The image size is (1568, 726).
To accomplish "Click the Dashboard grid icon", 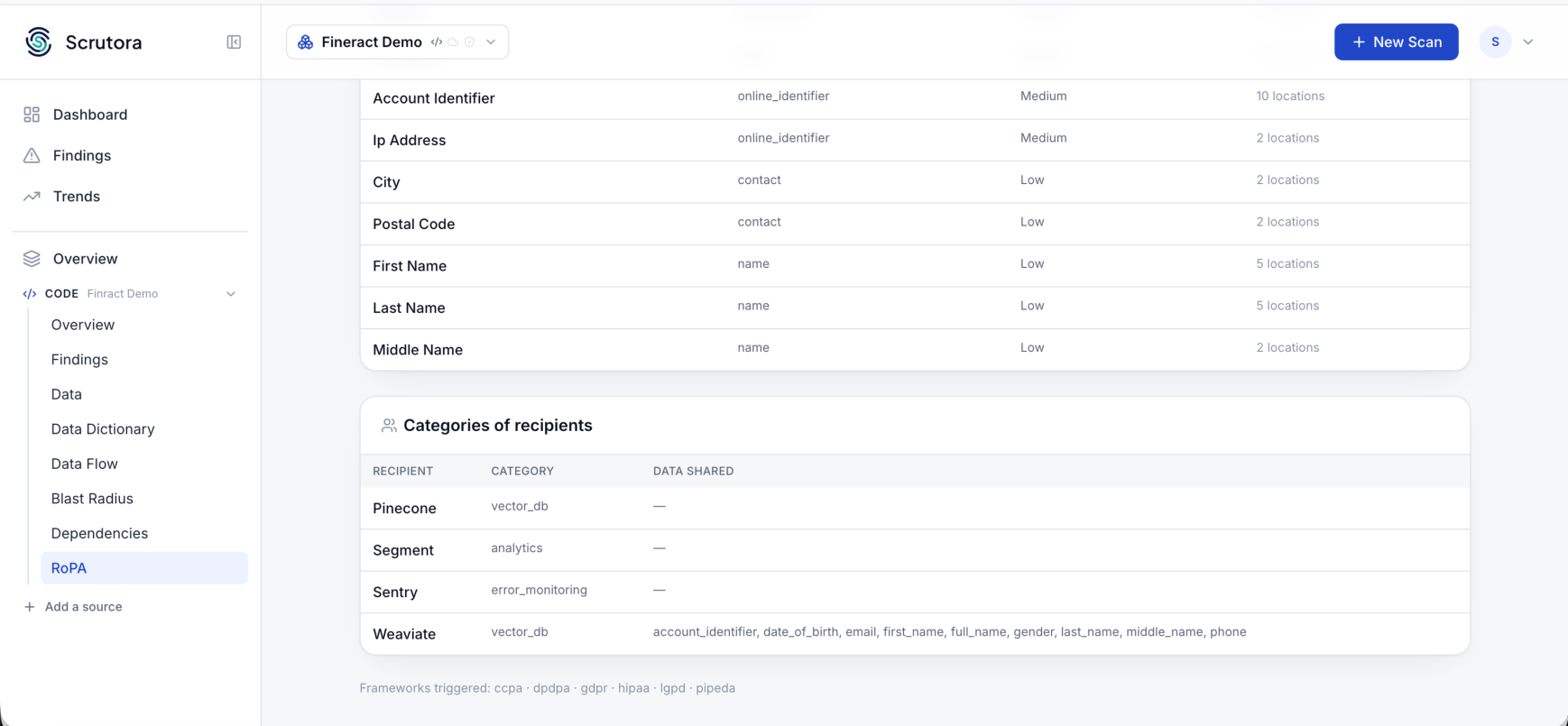I will point(32,115).
